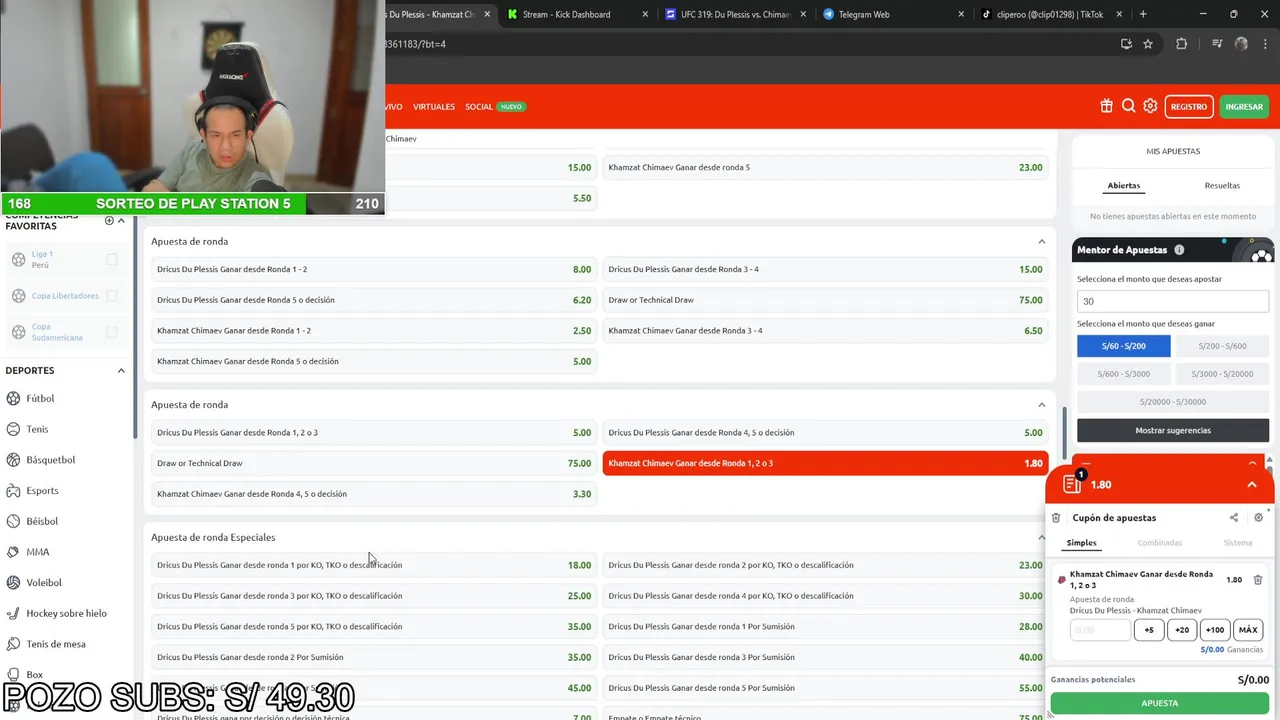Add a favorite competition with the plus icon

(109, 220)
